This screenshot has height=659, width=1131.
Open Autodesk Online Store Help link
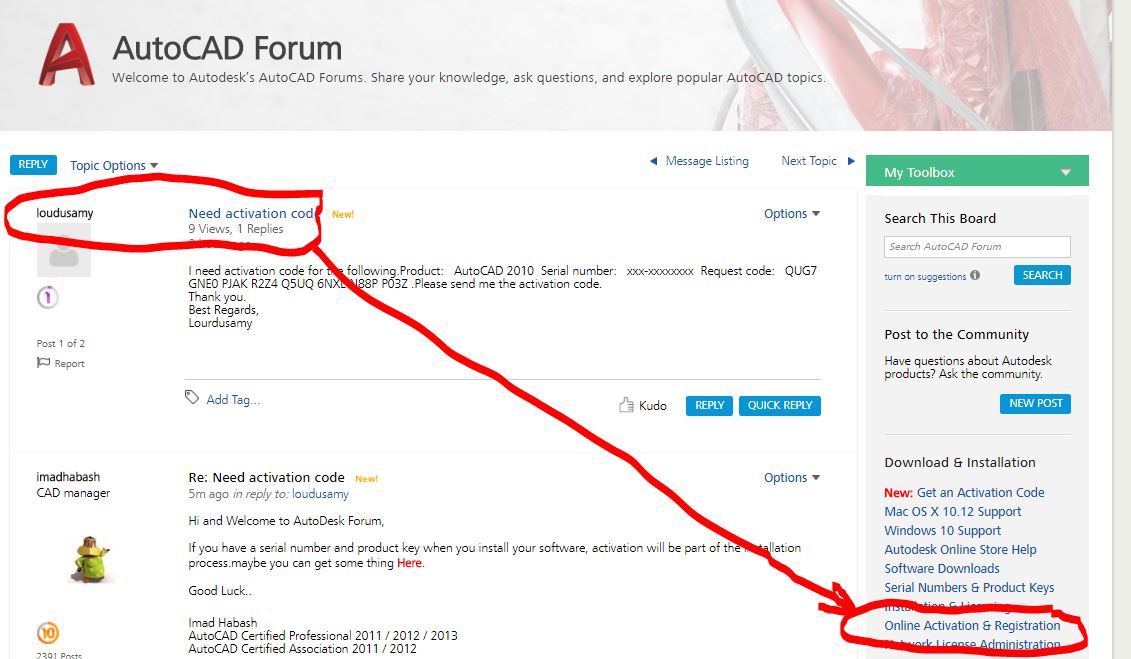pyautogui.click(x=960, y=549)
